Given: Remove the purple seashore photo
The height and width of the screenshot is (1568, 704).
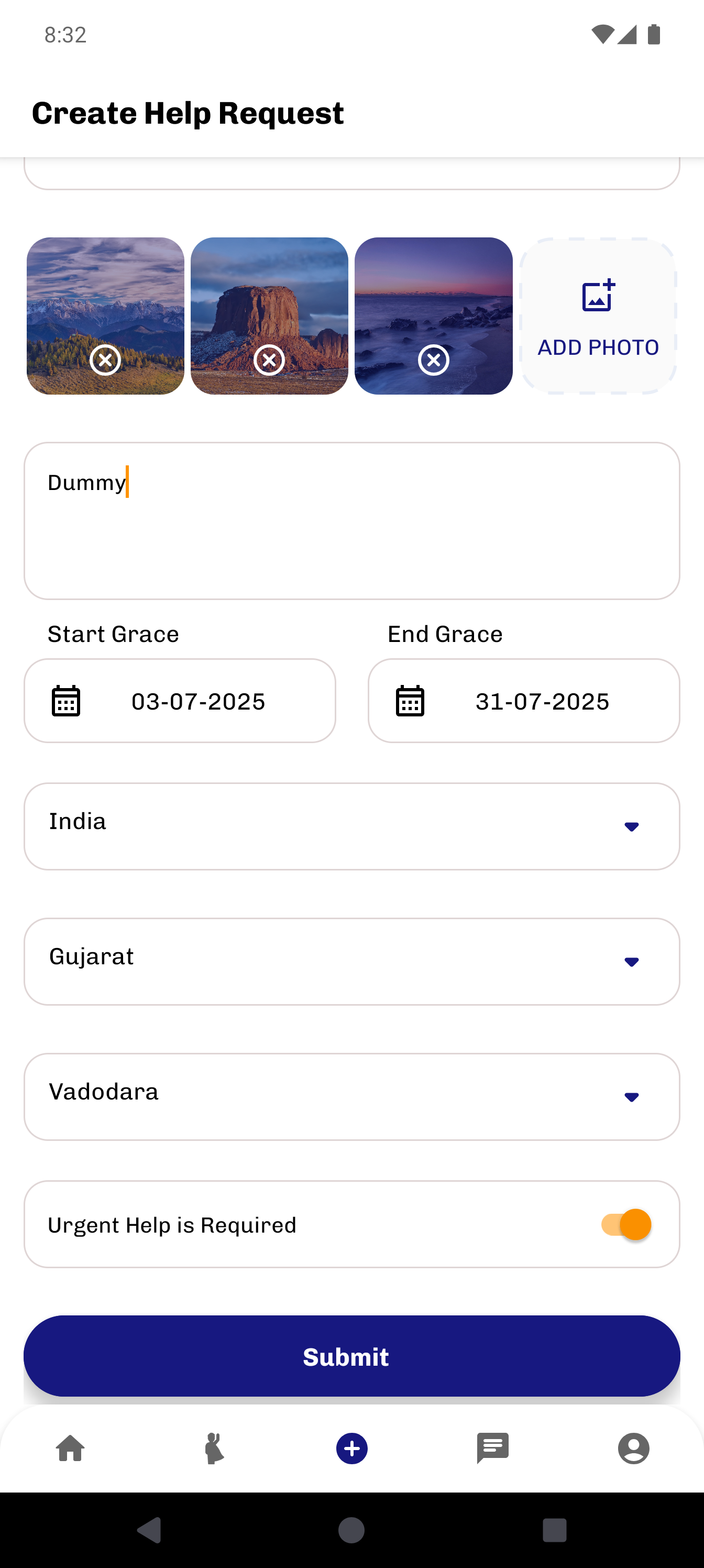Looking at the screenshot, I should (x=434, y=361).
